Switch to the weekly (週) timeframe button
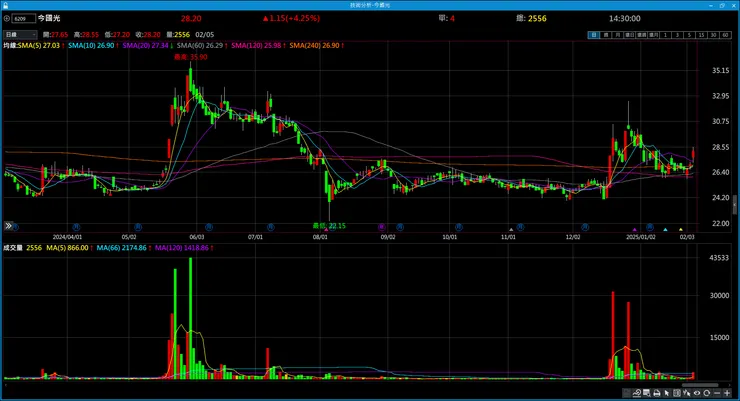The image size is (740, 401). (x=605, y=35)
